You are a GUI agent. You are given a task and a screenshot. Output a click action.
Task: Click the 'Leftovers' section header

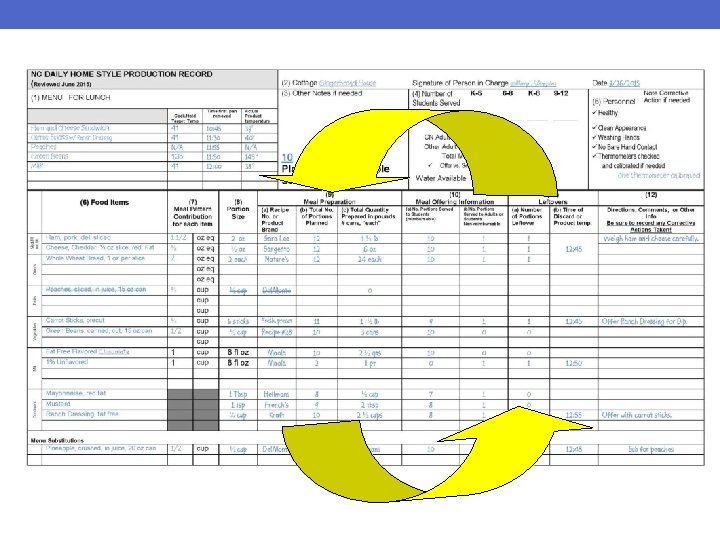click(553, 202)
